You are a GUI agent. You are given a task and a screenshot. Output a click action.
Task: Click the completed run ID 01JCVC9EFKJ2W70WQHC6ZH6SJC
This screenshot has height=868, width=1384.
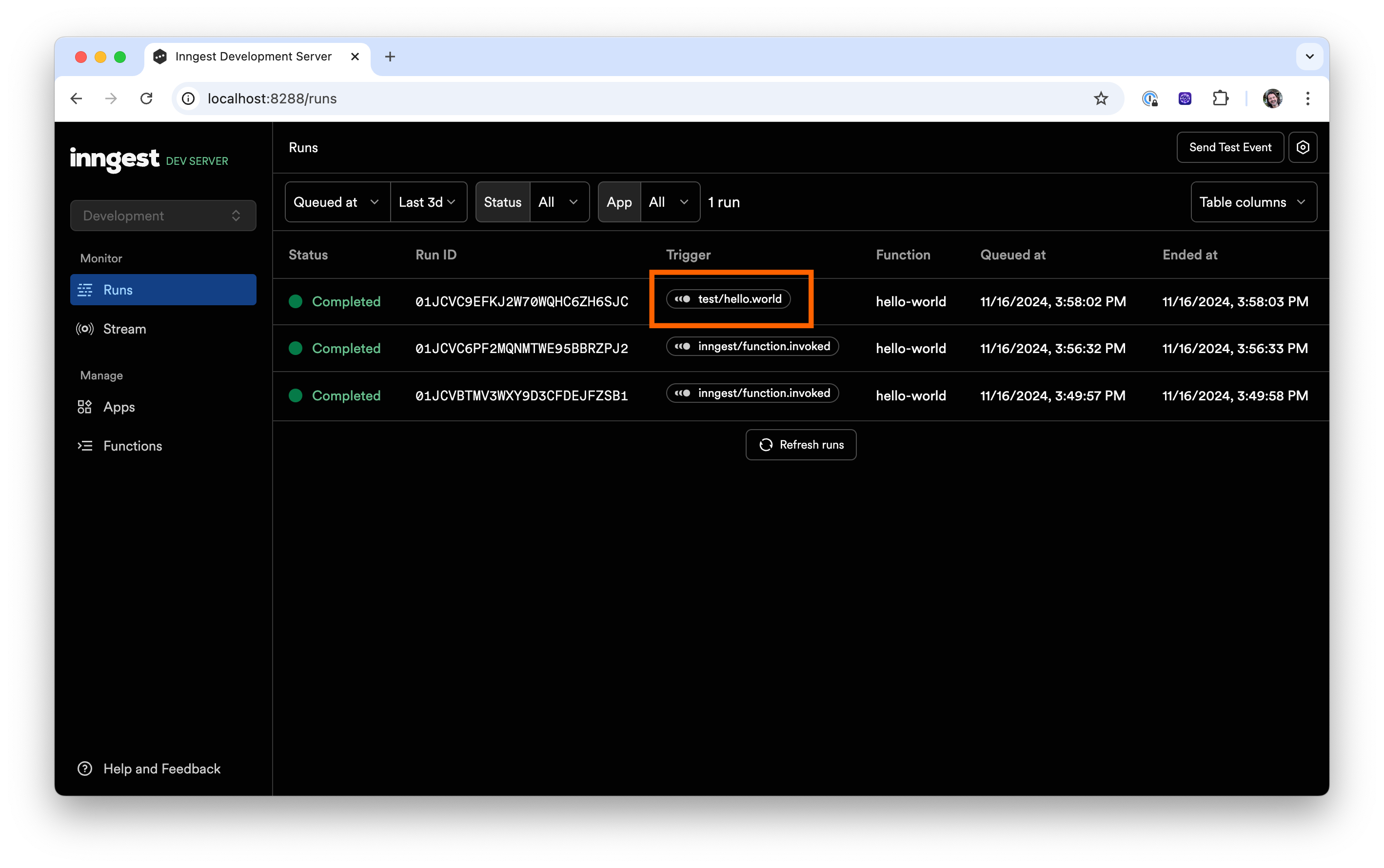[x=521, y=301]
